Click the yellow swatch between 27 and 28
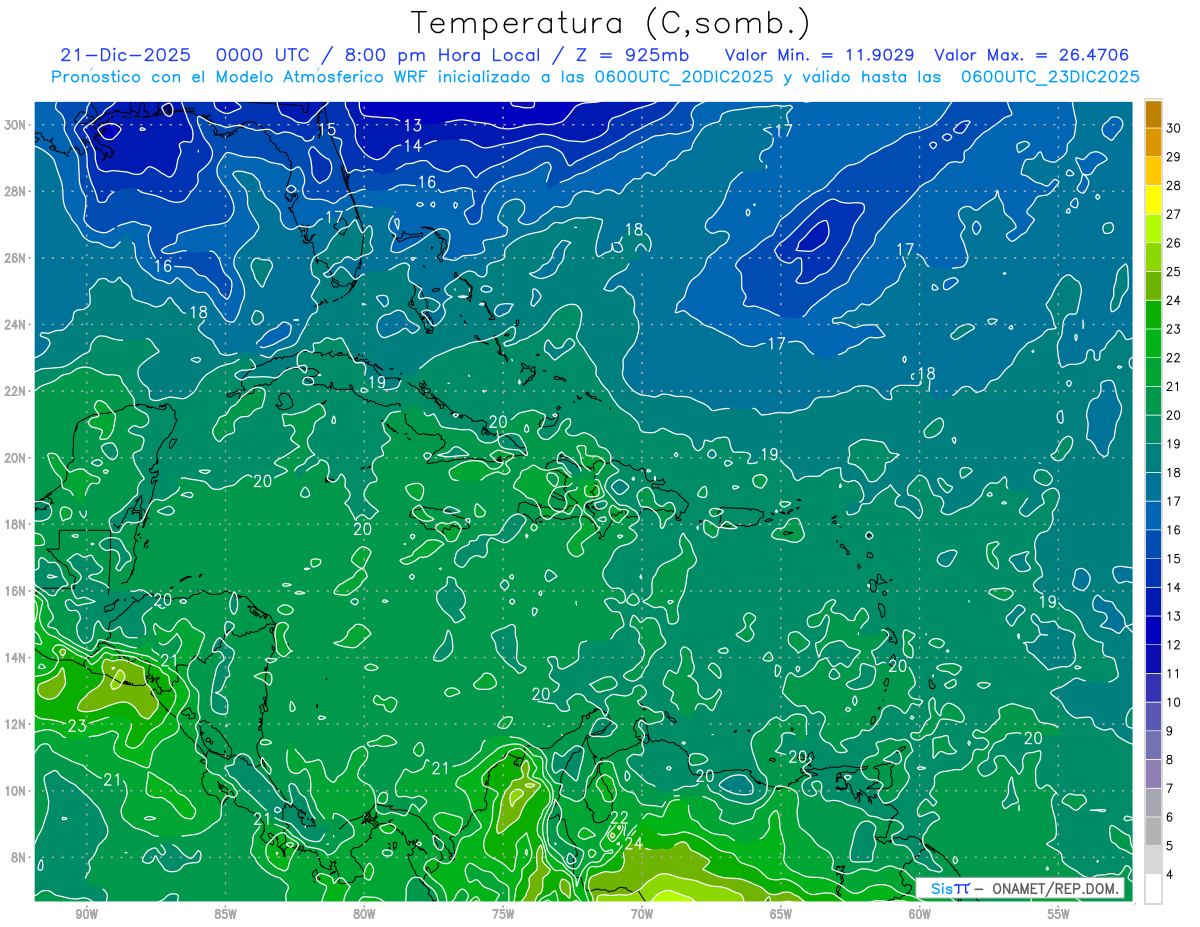The height and width of the screenshot is (927, 1200). [x=1154, y=199]
